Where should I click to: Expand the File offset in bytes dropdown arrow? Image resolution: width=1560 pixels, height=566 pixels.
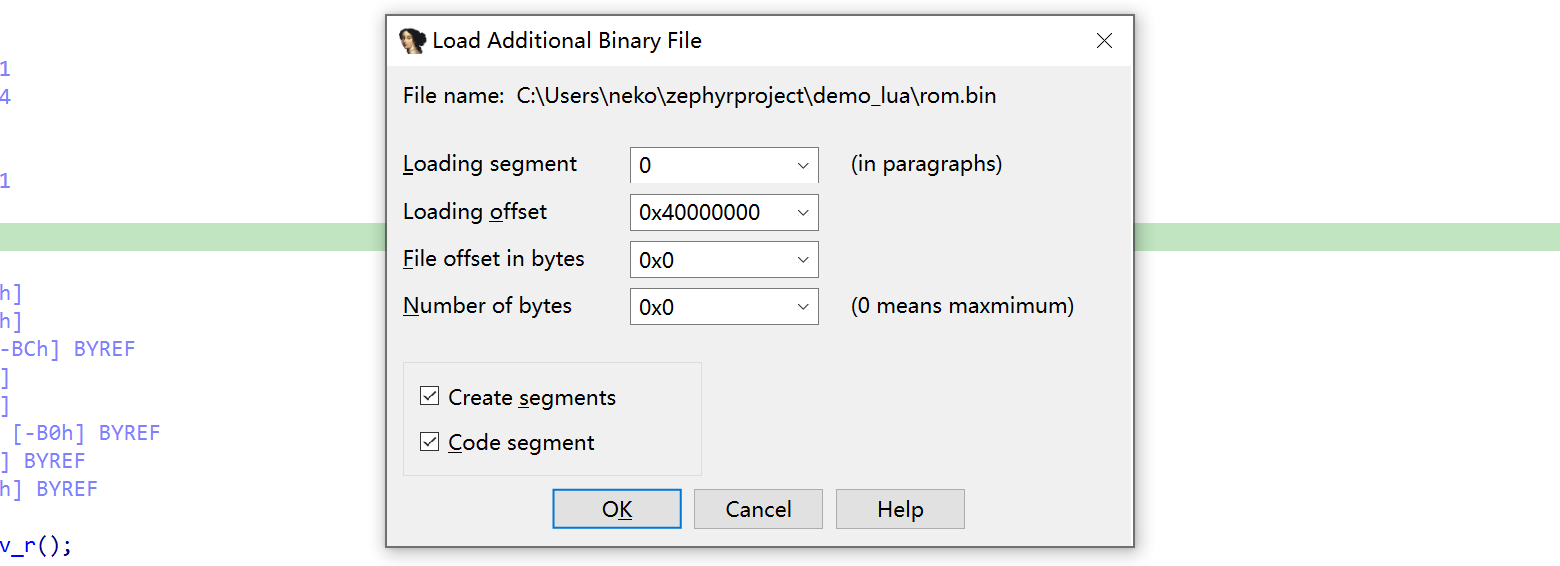[x=803, y=260]
